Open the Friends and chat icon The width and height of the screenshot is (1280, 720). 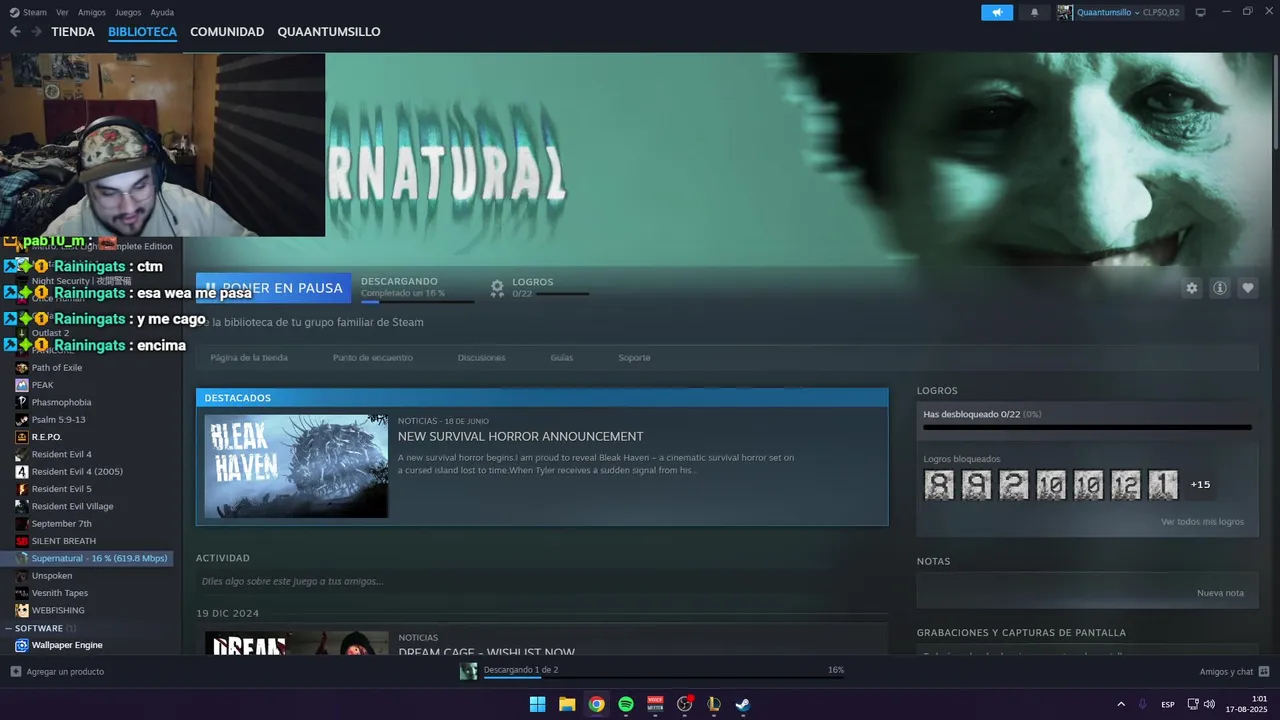tap(1264, 672)
